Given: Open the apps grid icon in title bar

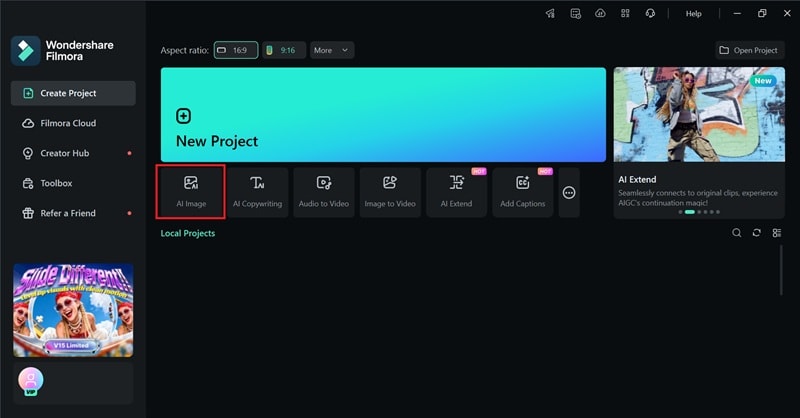Looking at the screenshot, I should (x=625, y=14).
